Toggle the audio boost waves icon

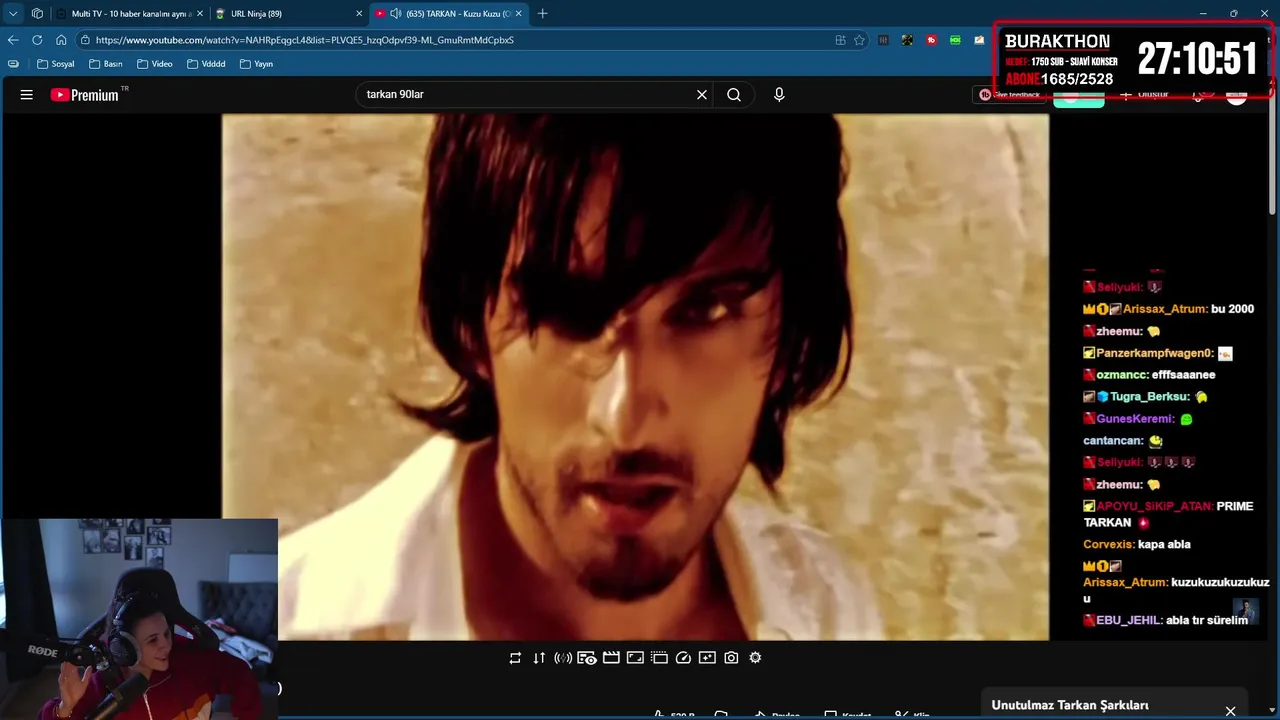[x=563, y=658]
